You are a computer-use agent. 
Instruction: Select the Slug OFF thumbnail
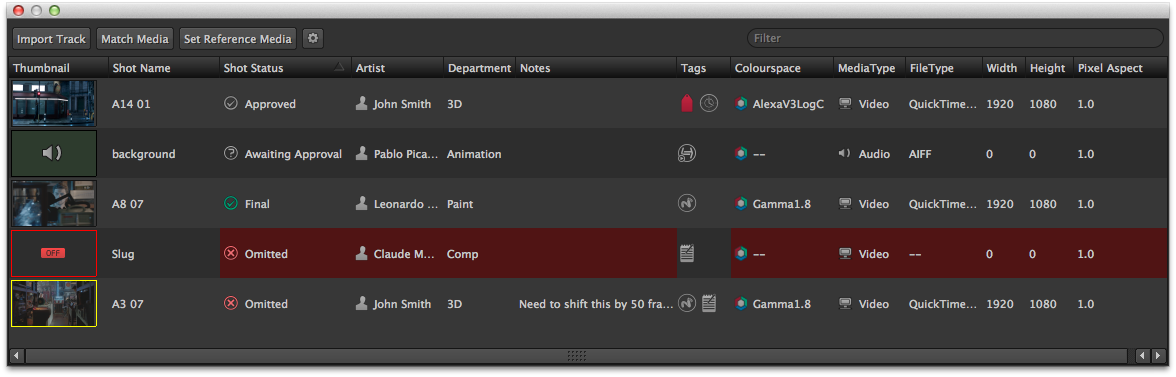53,253
